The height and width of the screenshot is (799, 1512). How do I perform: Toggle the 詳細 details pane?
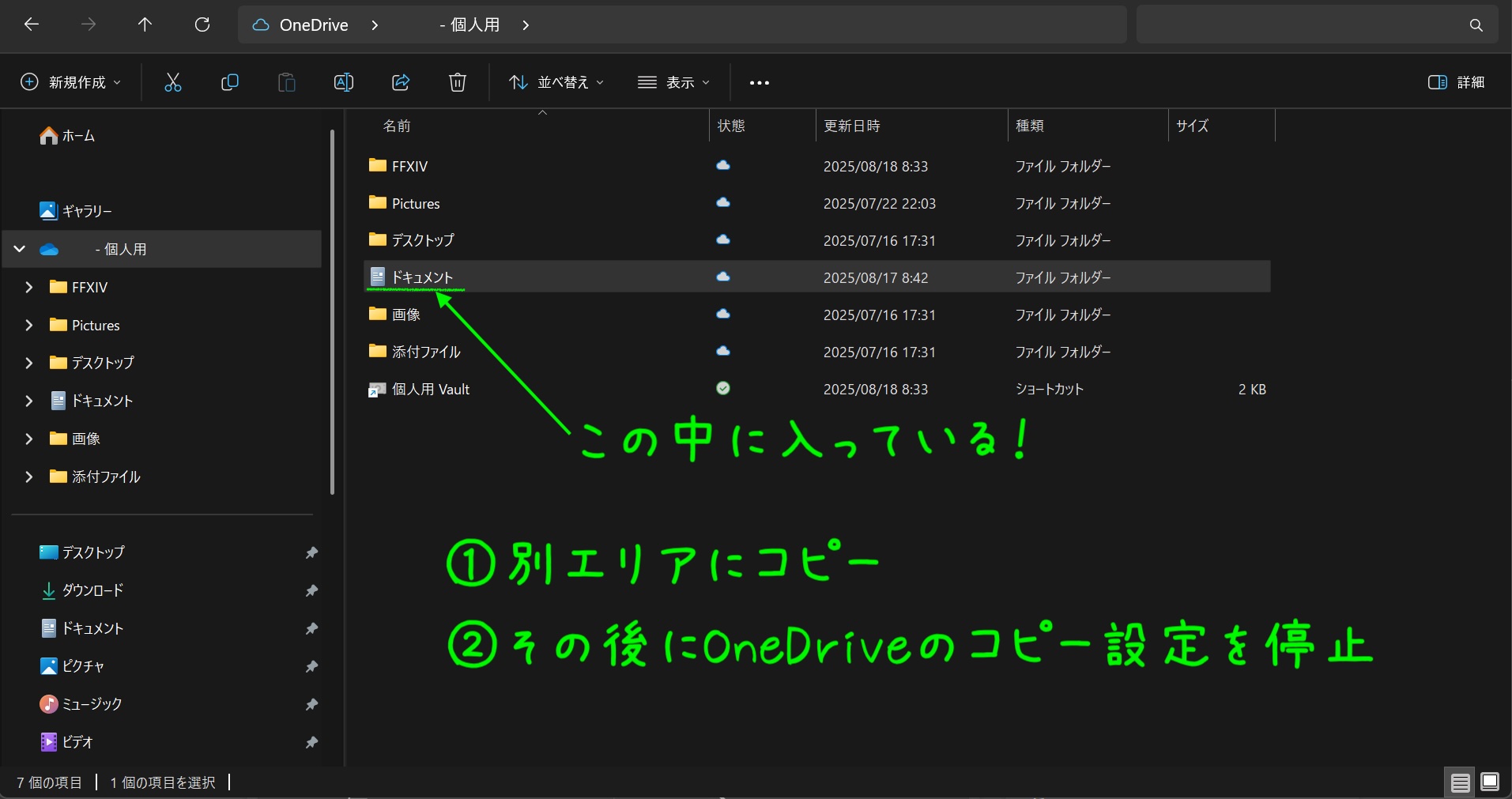(x=1457, y=82)
